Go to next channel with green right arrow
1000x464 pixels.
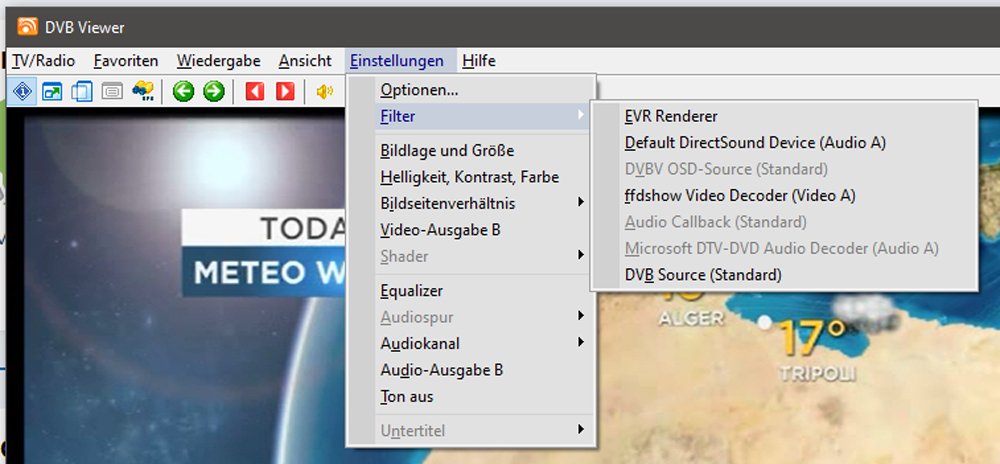coord(214,92)
